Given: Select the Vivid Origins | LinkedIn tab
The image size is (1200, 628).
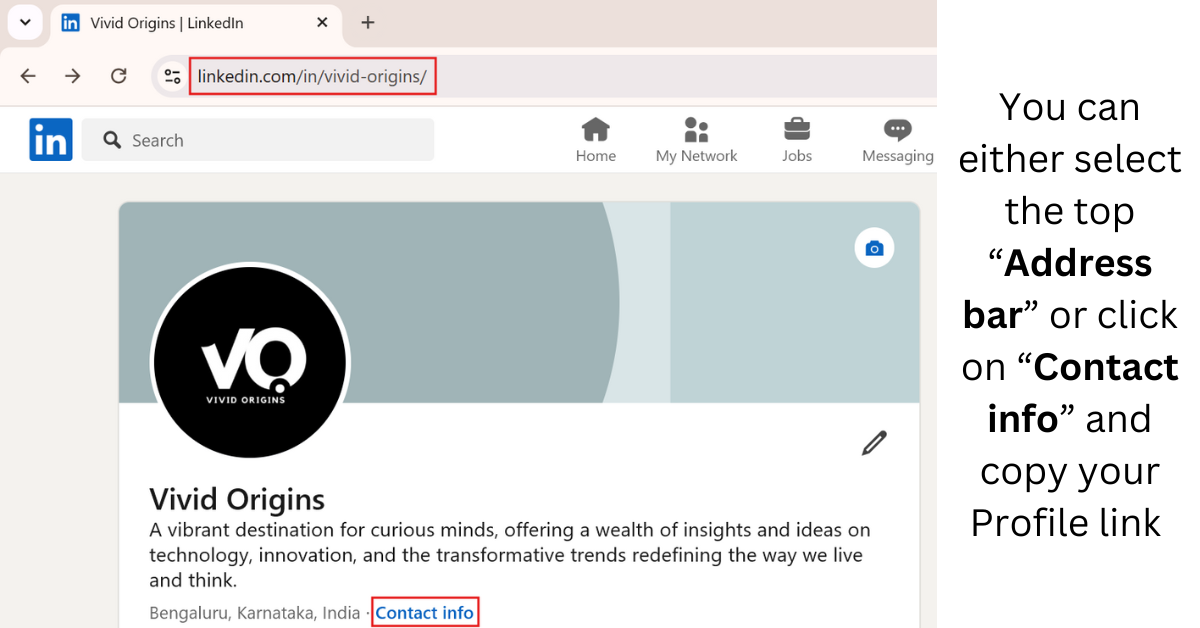Looking at the screenshot, I should [x=196, y=23].
